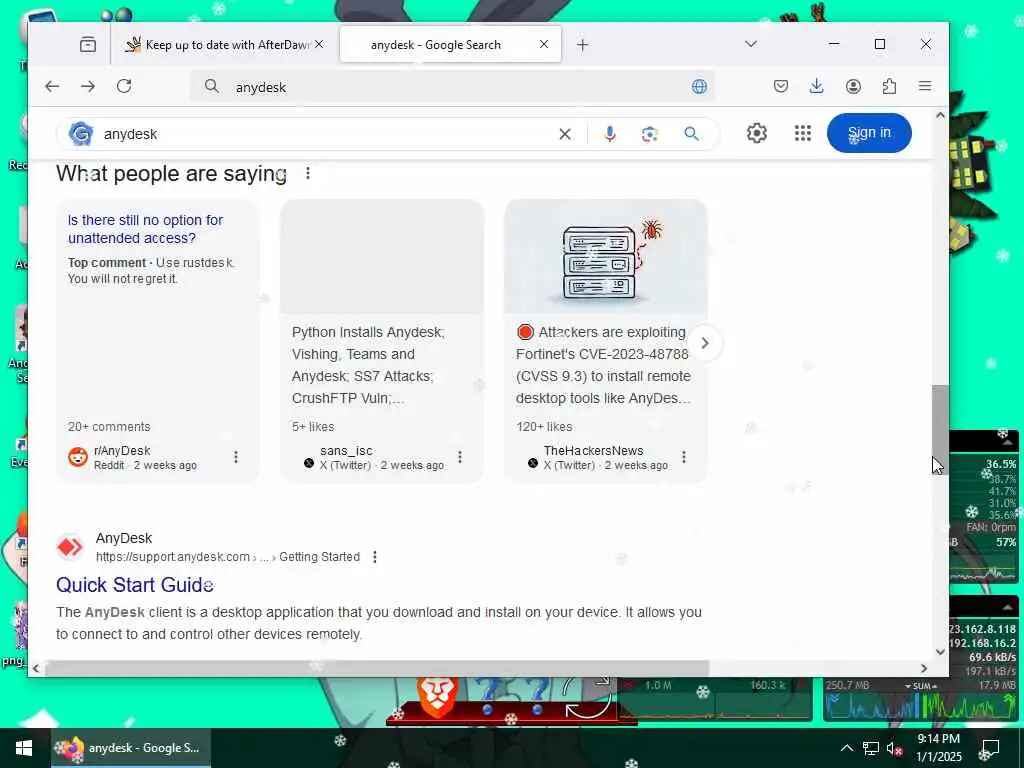
Task: Open the Quick Start Guide result
Action: (x=135, y=584)
